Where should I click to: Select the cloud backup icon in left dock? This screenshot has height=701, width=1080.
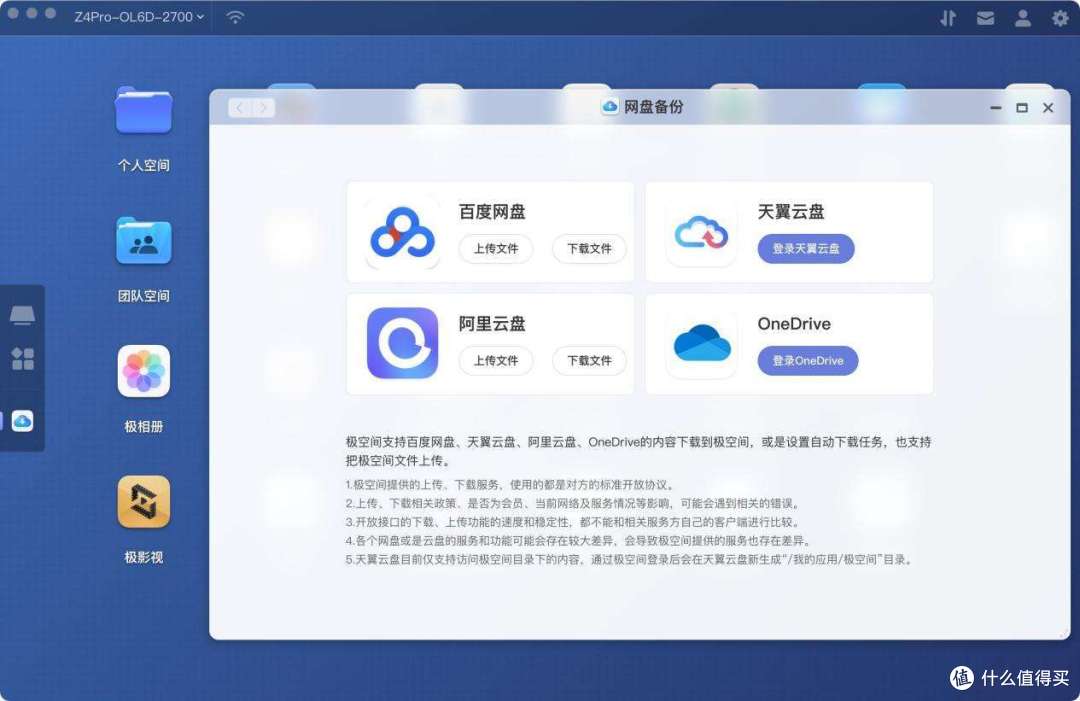pos(22,421)
